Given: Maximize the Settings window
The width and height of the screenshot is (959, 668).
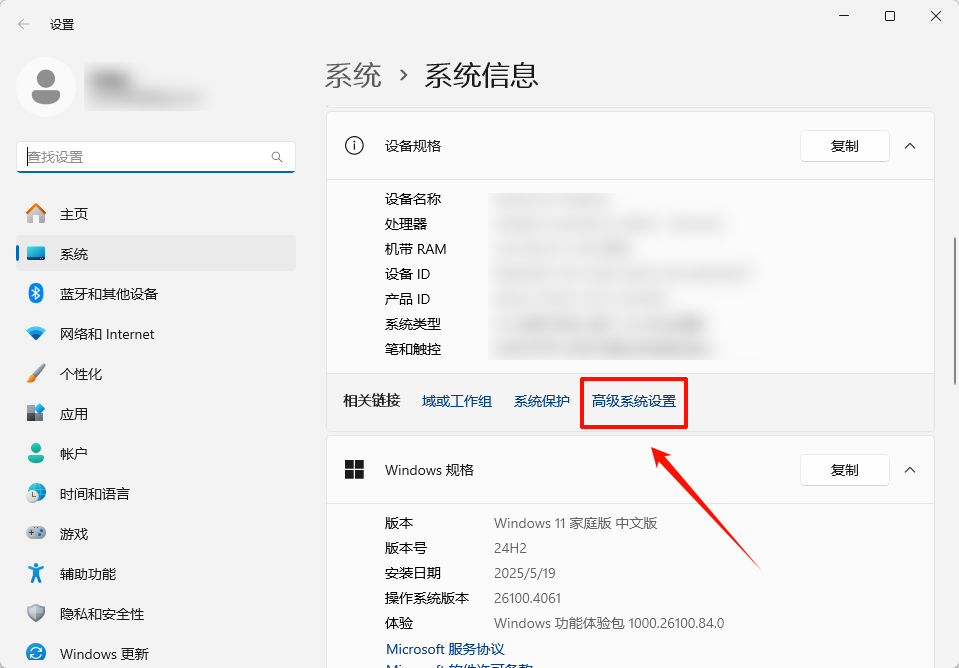Looking at the screenshot, I should [x=890, y=17].
